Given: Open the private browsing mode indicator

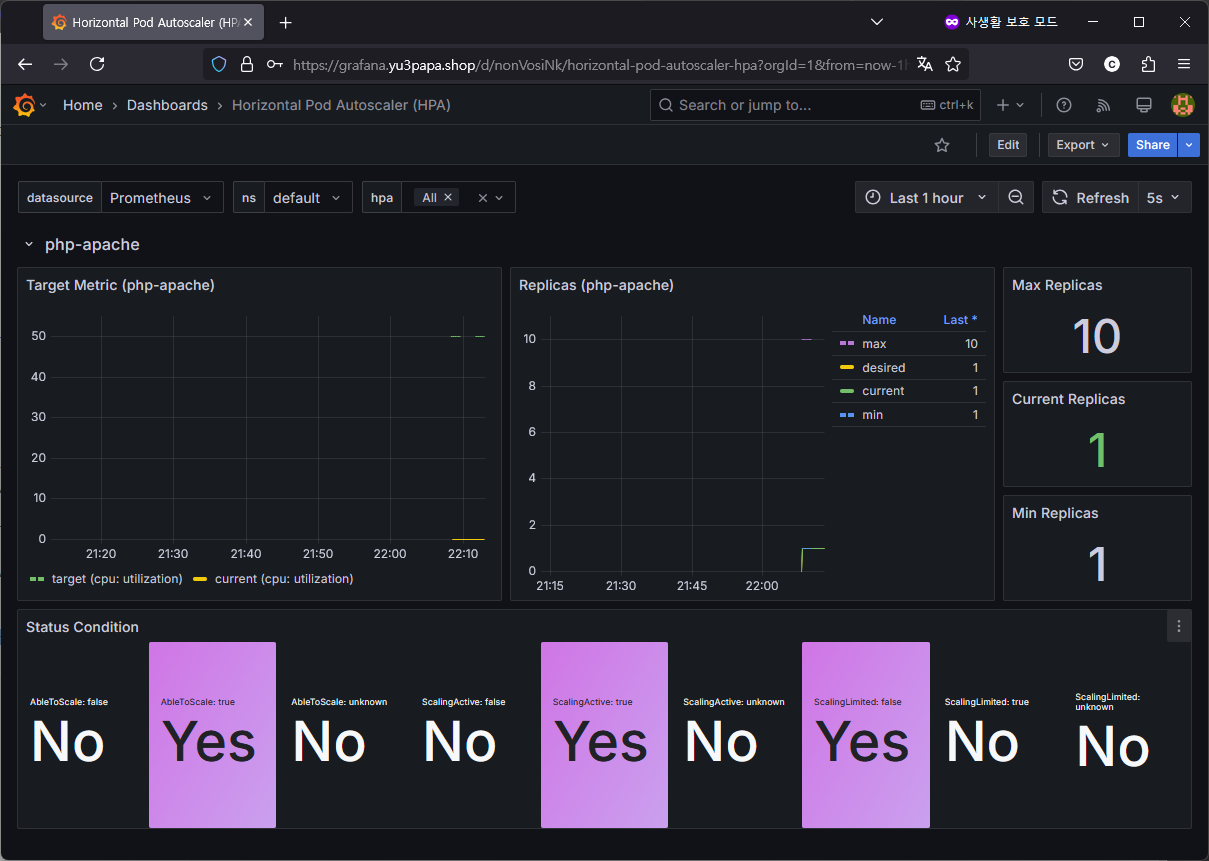Looking at the screenshot, I should point(1001,22).
